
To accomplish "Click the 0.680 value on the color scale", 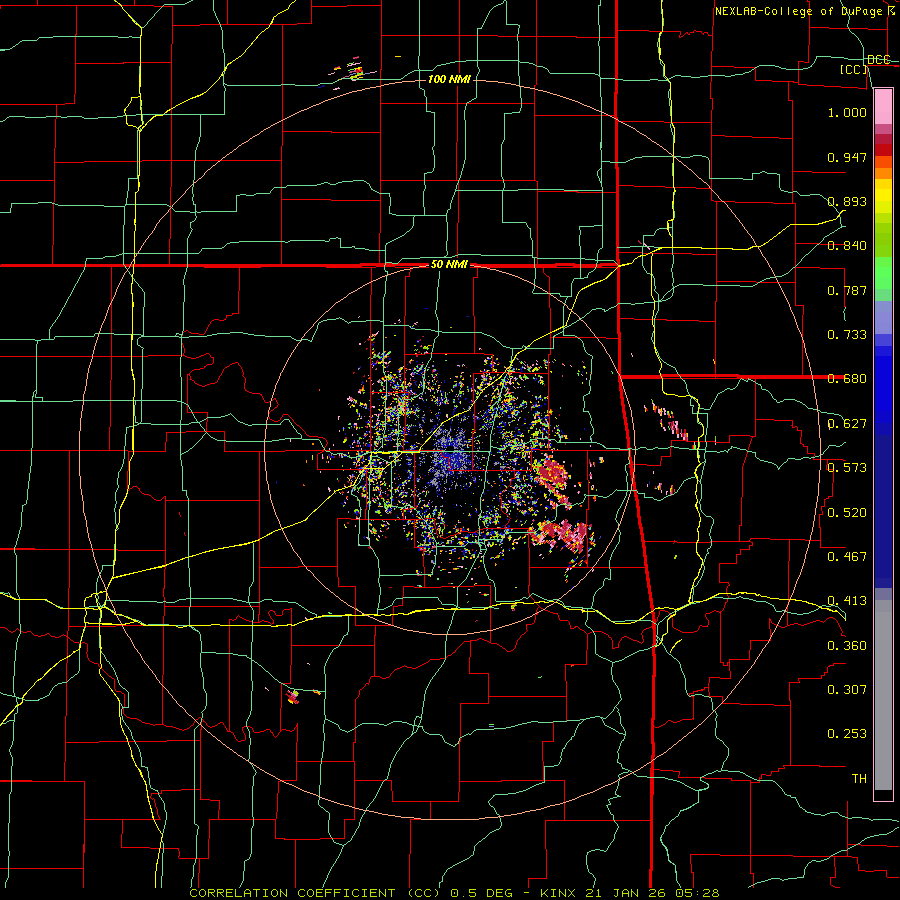I will tap(847, 379).
